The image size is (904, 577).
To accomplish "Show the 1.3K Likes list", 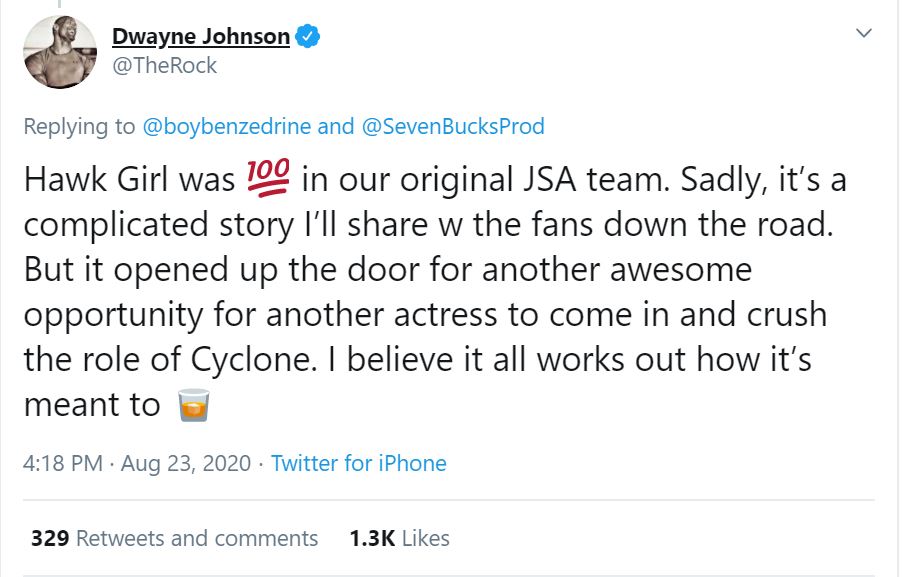I will coord(399,538).
